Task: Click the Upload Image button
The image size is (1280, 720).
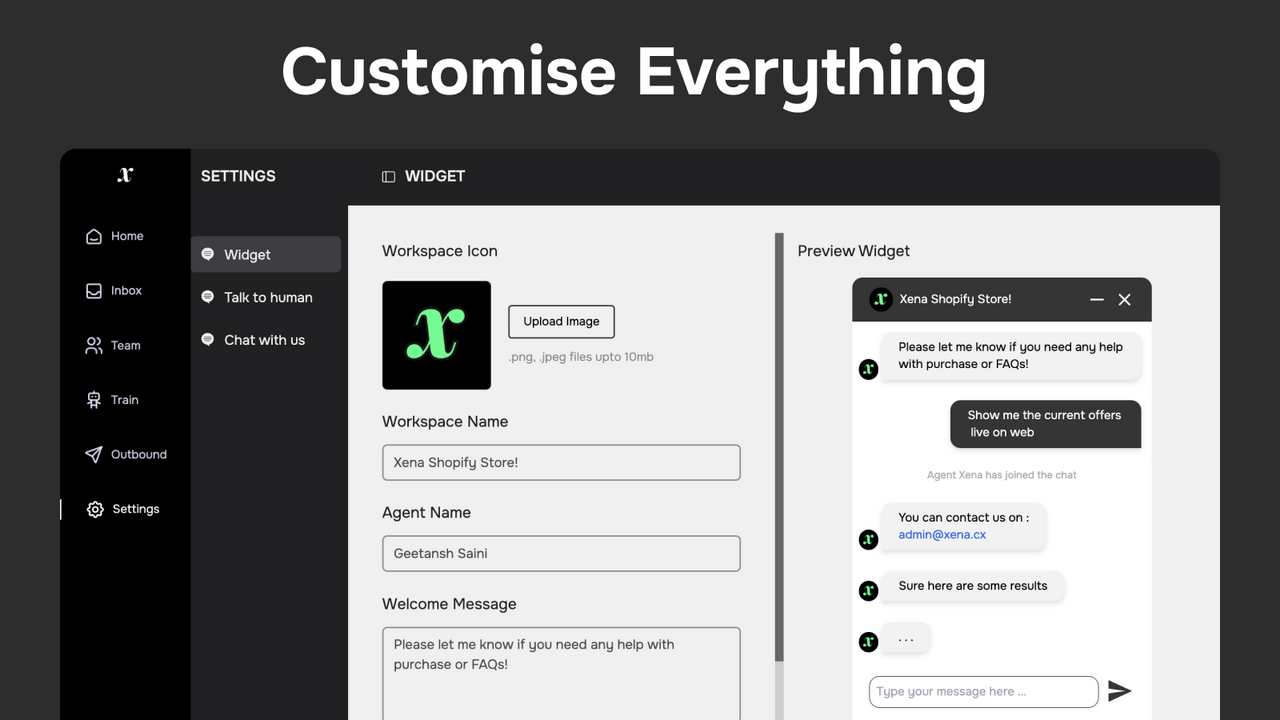Action: coord(561,321)
